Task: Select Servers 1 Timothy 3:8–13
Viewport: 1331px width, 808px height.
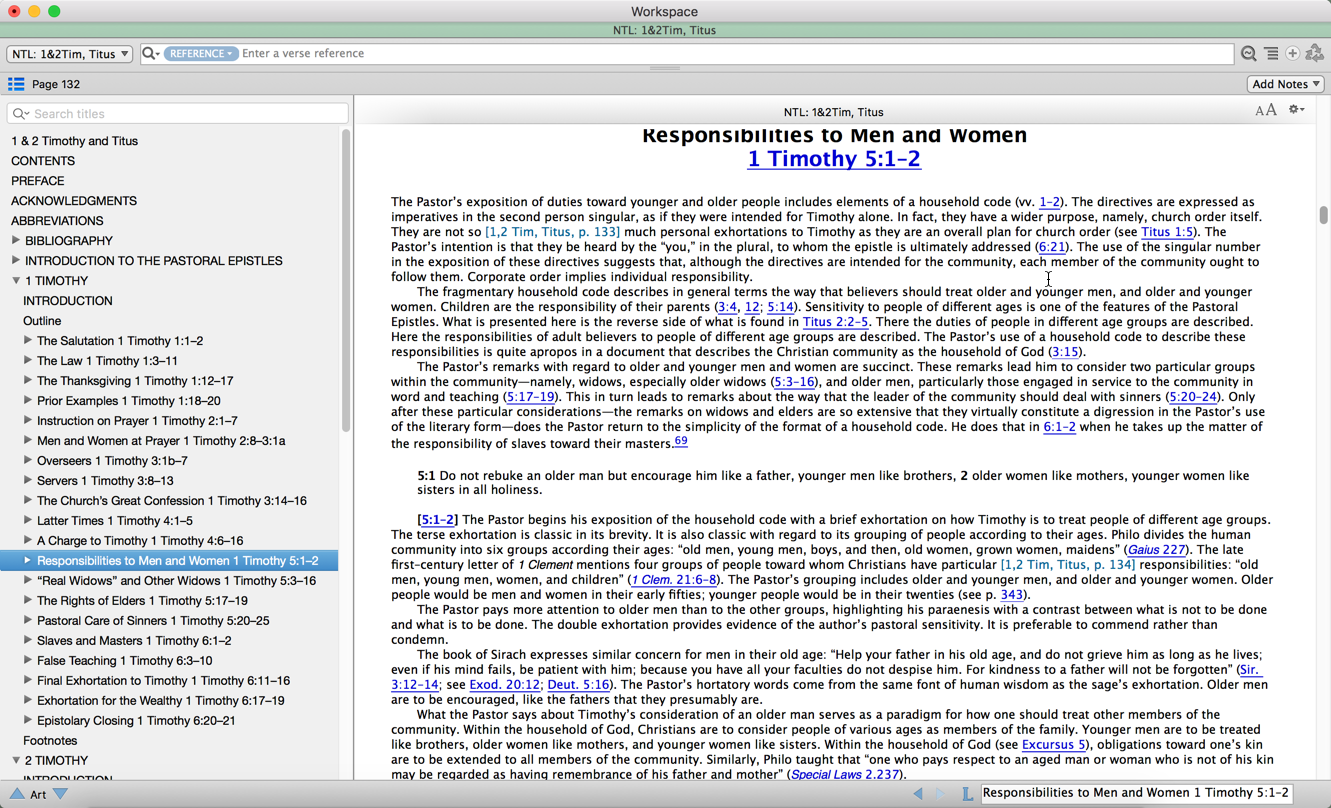Action: 105,481
